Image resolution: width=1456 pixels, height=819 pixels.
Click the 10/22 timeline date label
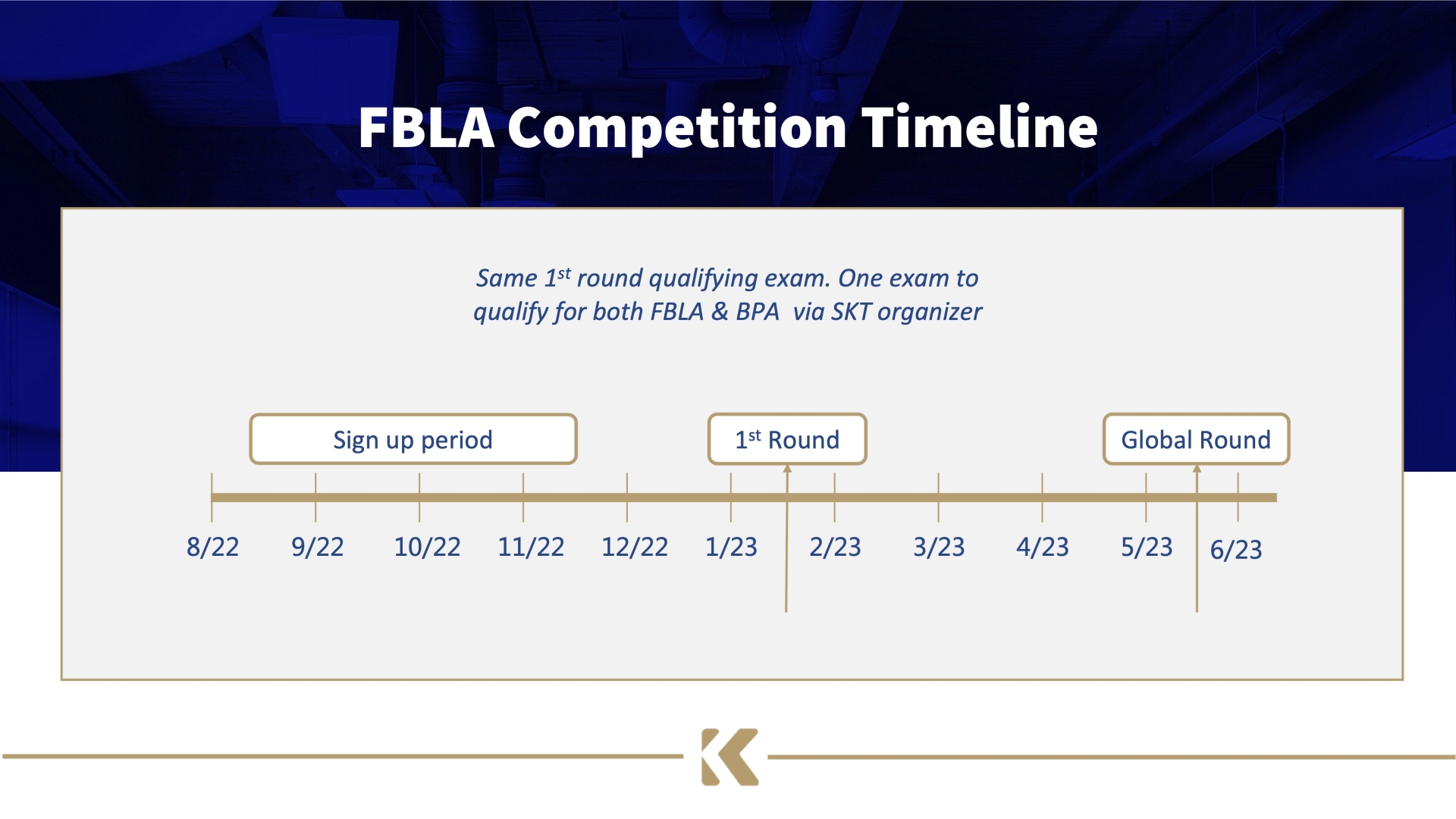[x=427, y=547]
